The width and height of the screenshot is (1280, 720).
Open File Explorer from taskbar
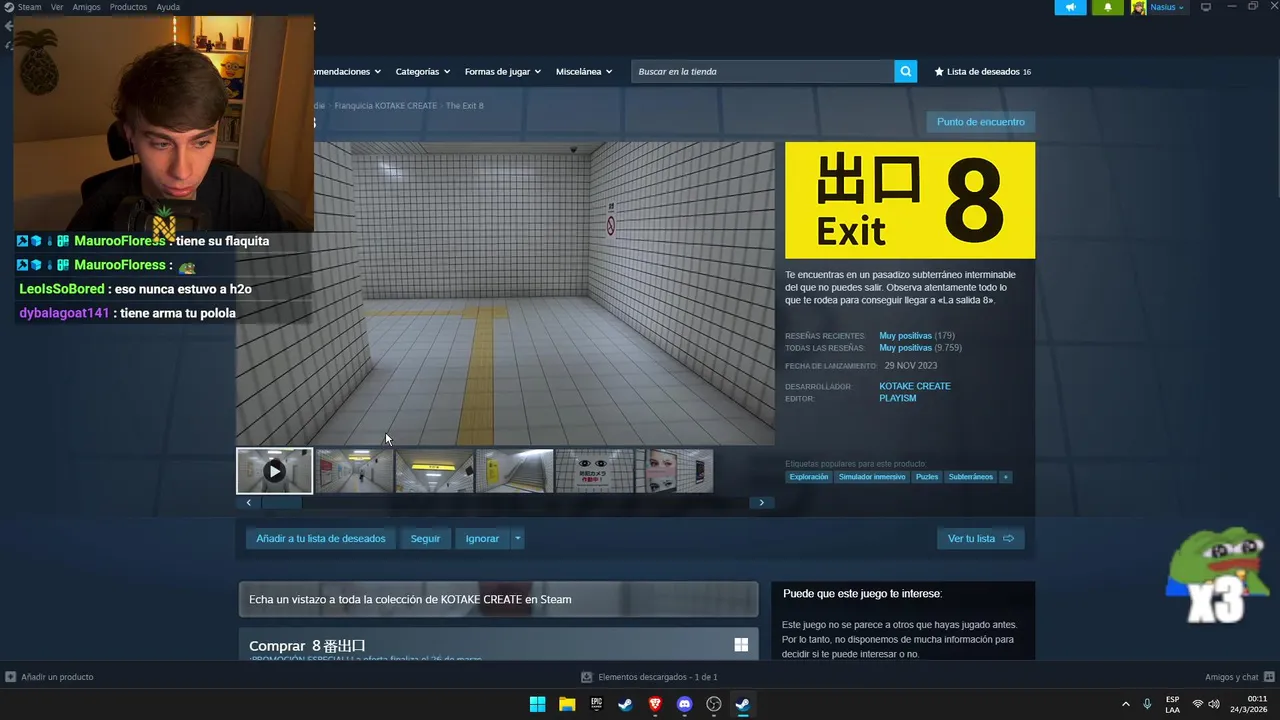click(x=567, y=704)
